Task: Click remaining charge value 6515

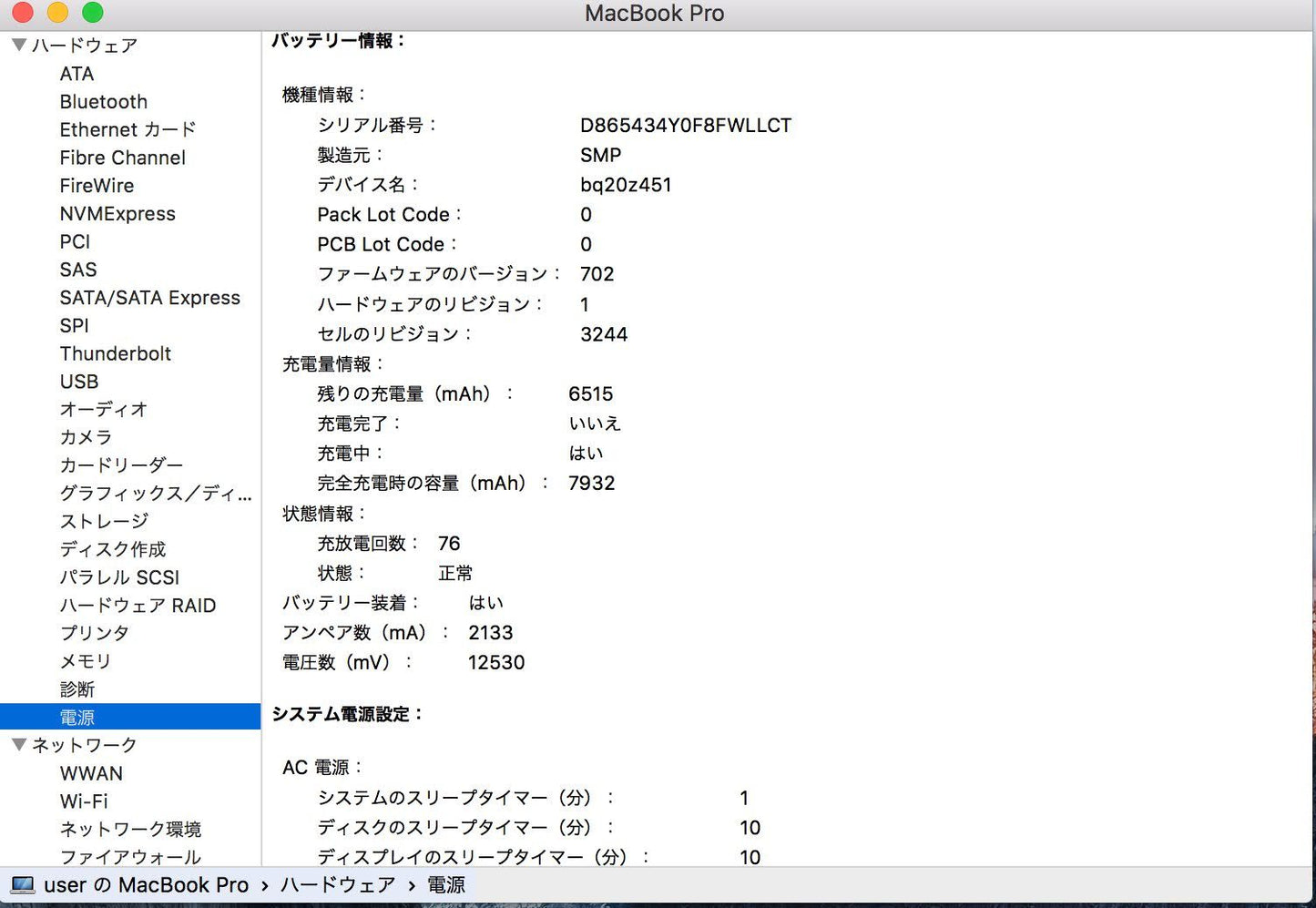Action: click(x=590, y=394)
